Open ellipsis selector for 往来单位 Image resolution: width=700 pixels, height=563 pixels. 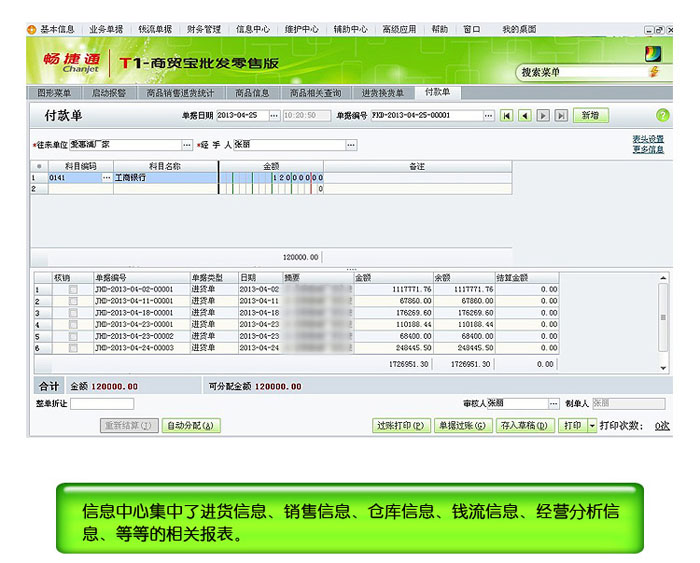pyautogui.click(x=187, y=145)
